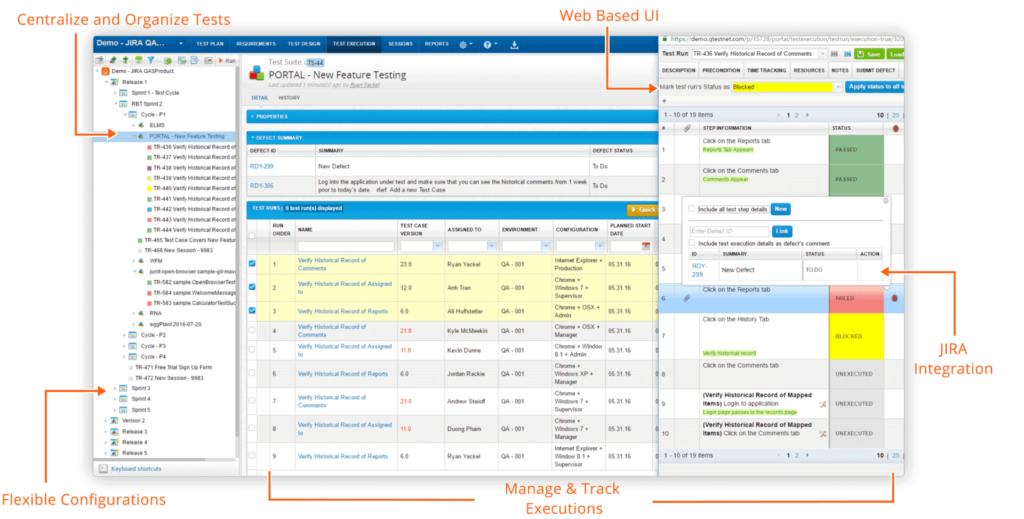Check test run 7 assigned to Andrew Steloff
Viewport: 1024px width, 519px height.
[252, 401]
